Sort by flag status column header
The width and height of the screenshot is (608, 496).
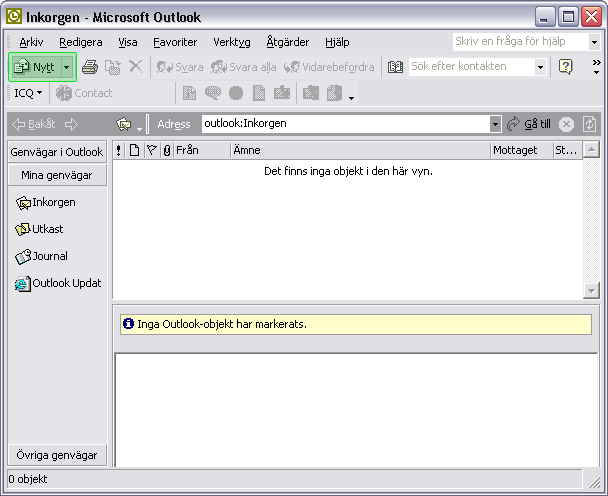point(151,150)
